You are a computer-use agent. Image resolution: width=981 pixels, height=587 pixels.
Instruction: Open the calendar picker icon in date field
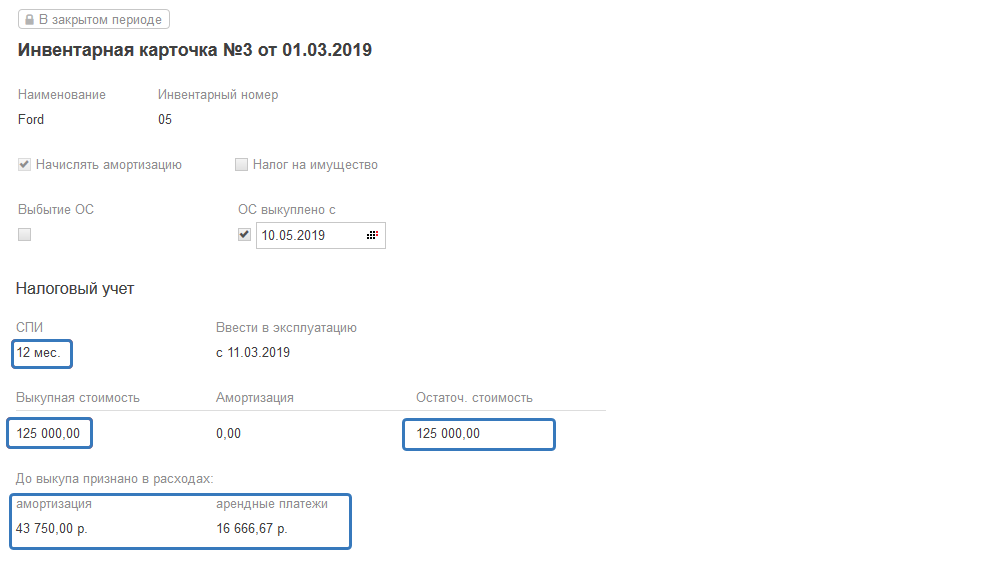[372, 235]
